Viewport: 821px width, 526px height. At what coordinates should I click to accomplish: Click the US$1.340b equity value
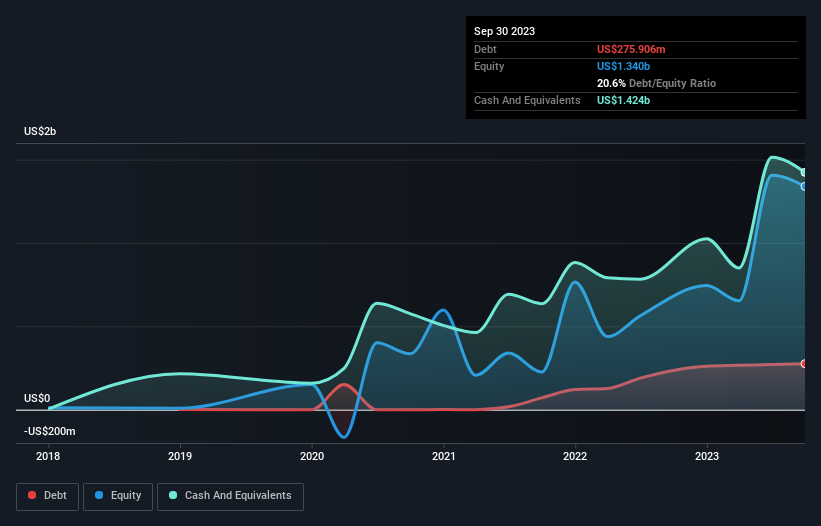point(623,66)
